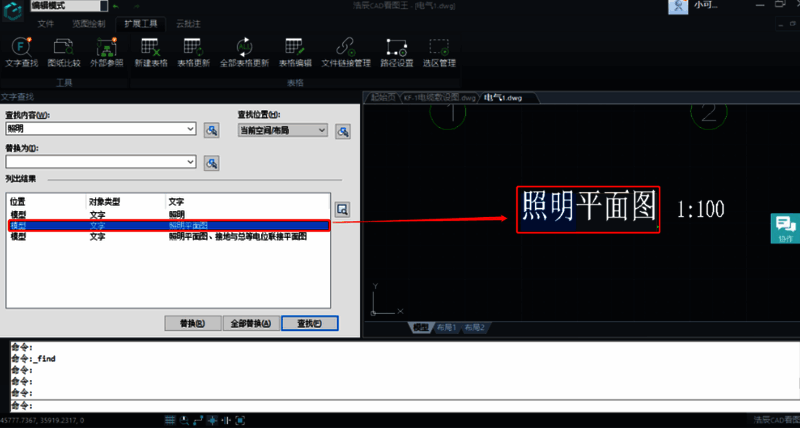Click the bottom 命令 command input line
Screen dimensions: 800x428
[x=403, y=406]
